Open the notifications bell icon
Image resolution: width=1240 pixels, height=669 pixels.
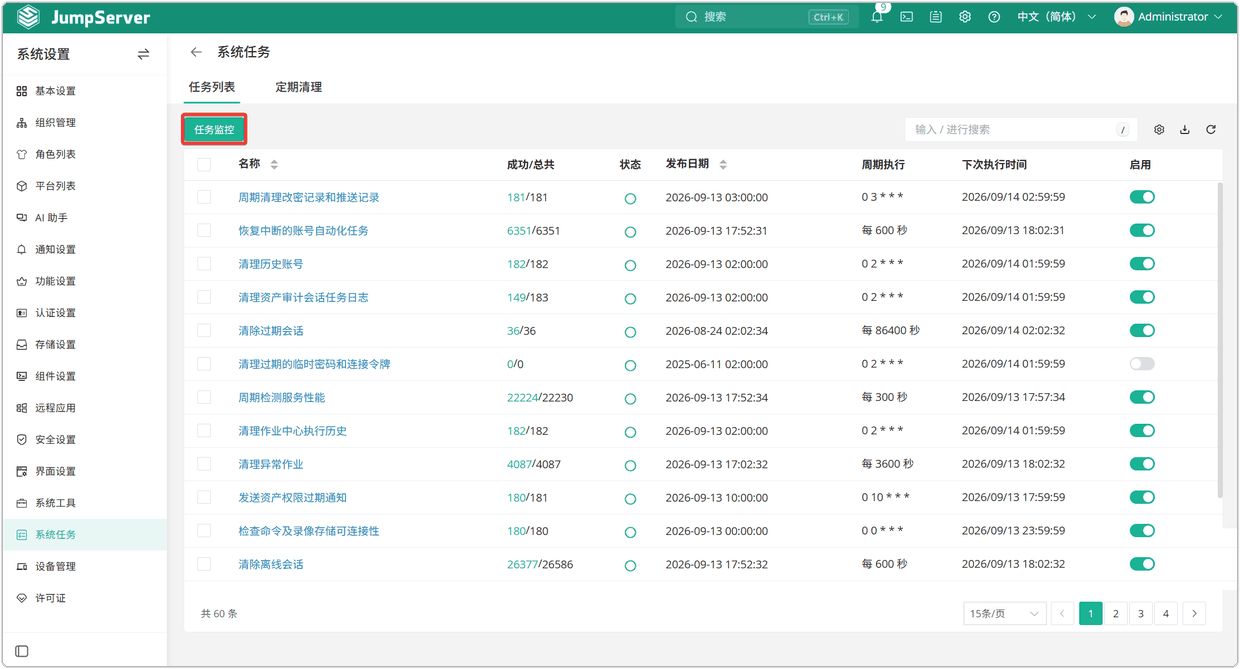pos(877,17)
